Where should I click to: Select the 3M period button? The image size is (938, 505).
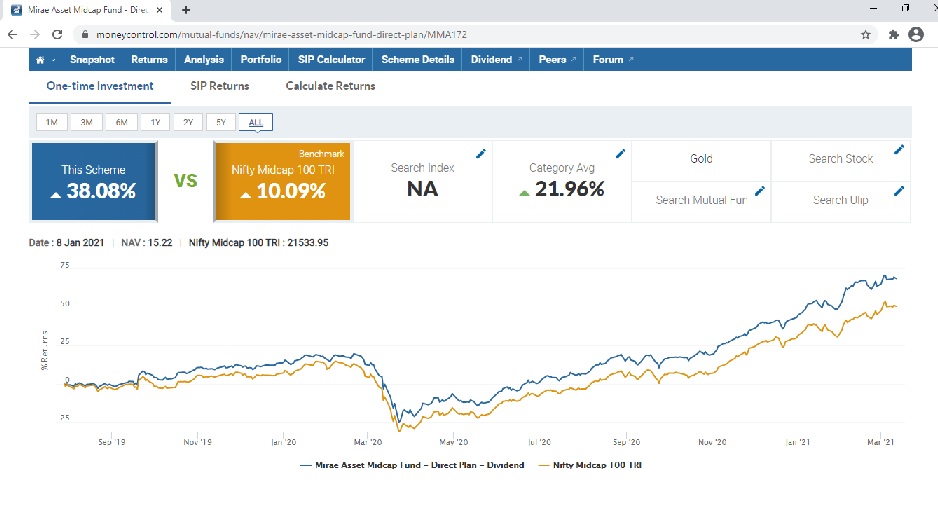pos(86,122)
